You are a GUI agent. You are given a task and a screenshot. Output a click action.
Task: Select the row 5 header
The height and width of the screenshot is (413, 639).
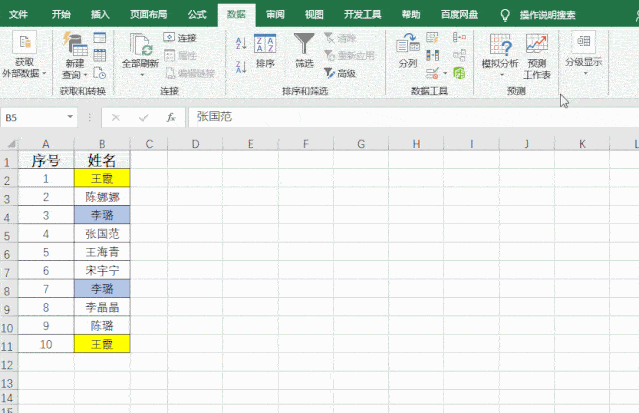7,236
